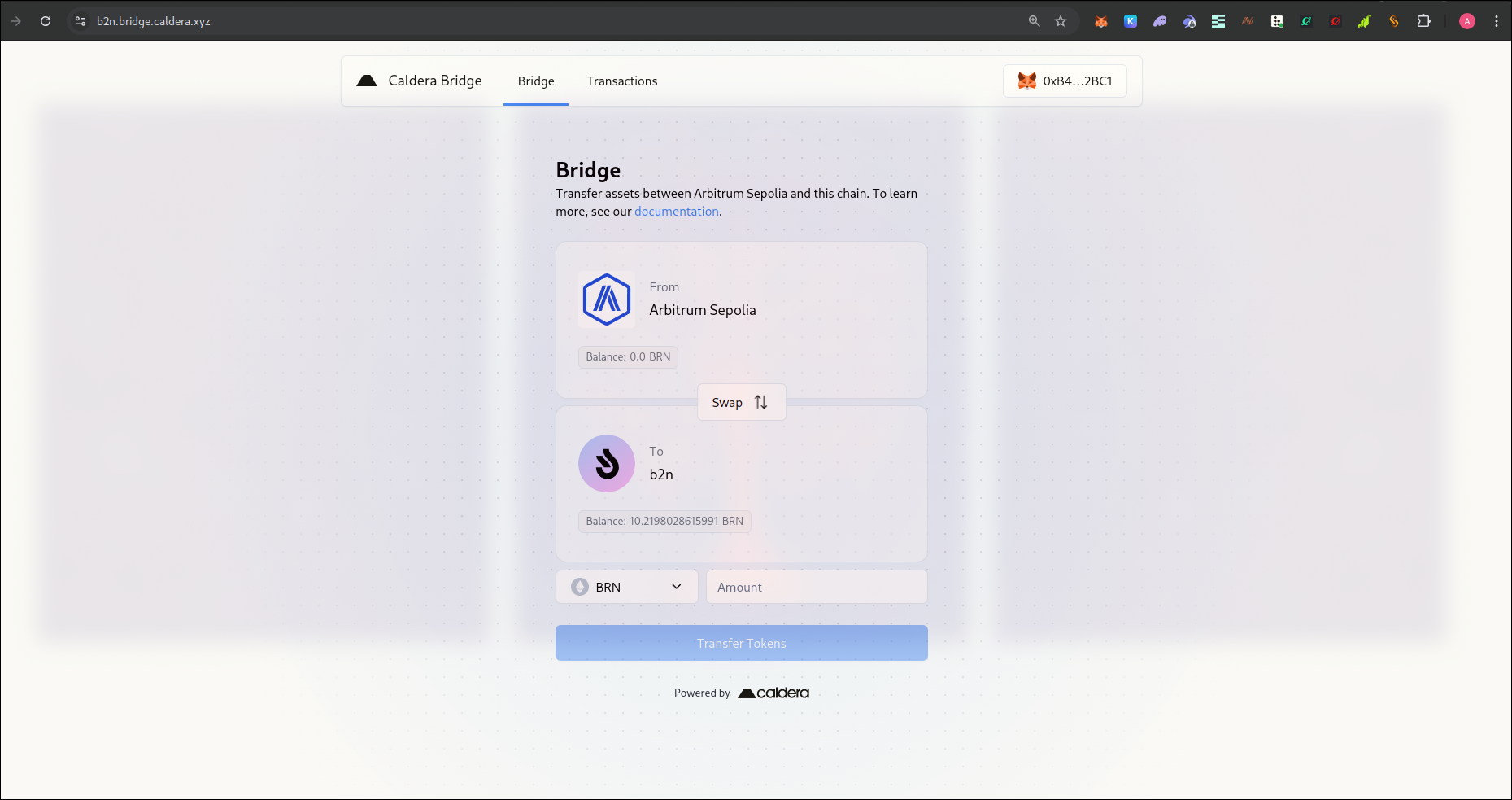
Task: Switch to the Bridge tab
Action: pyautogui.click(x=536, y=81)
